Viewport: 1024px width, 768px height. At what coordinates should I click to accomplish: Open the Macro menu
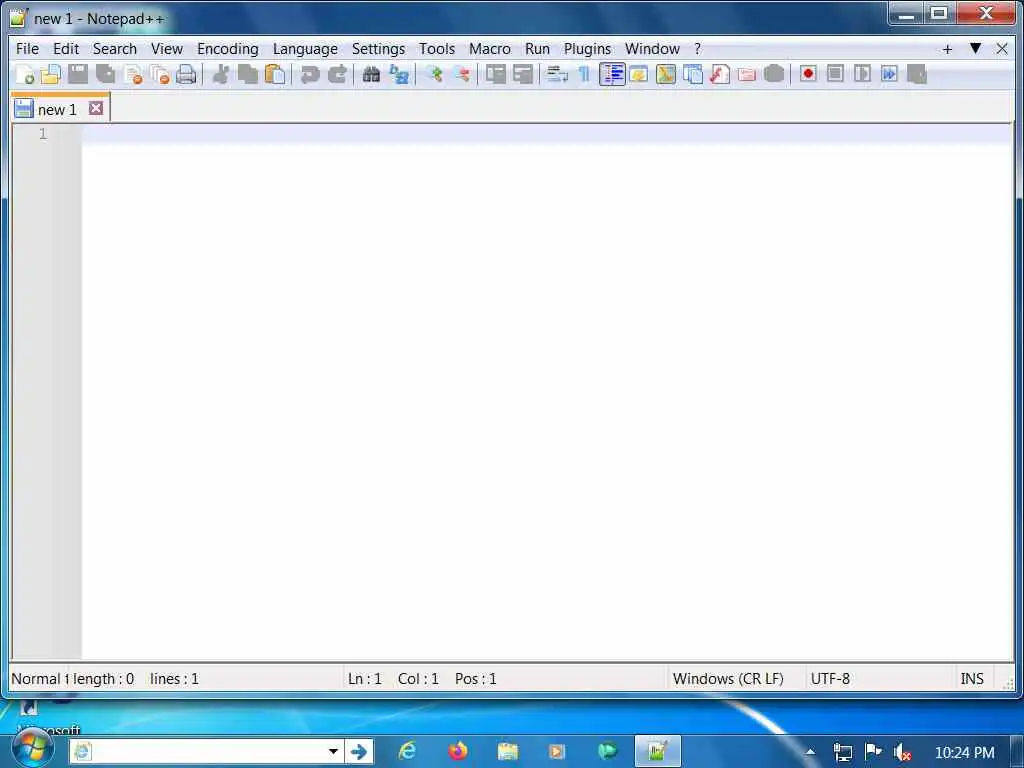[x=490, y=49]
